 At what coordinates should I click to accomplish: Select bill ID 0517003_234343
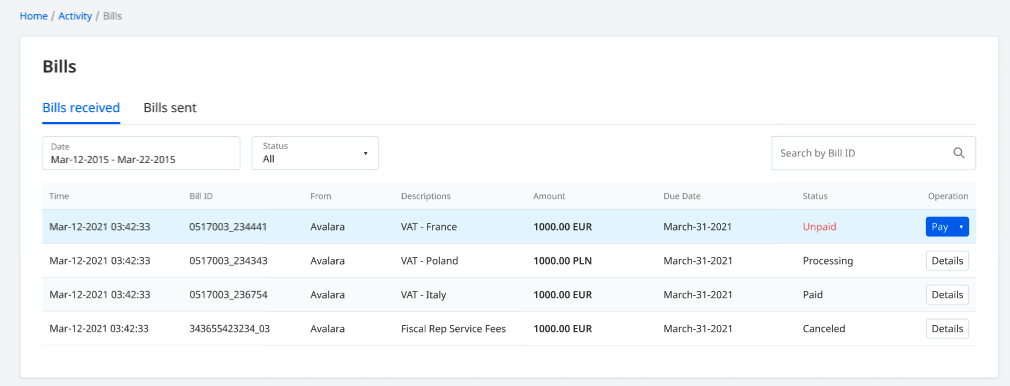point(229,261)
